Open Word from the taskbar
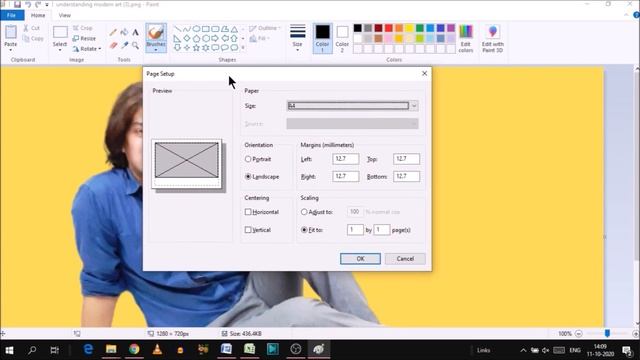Image resolution: width=640 pixels, height=360 pixels. tap(226, 349)
